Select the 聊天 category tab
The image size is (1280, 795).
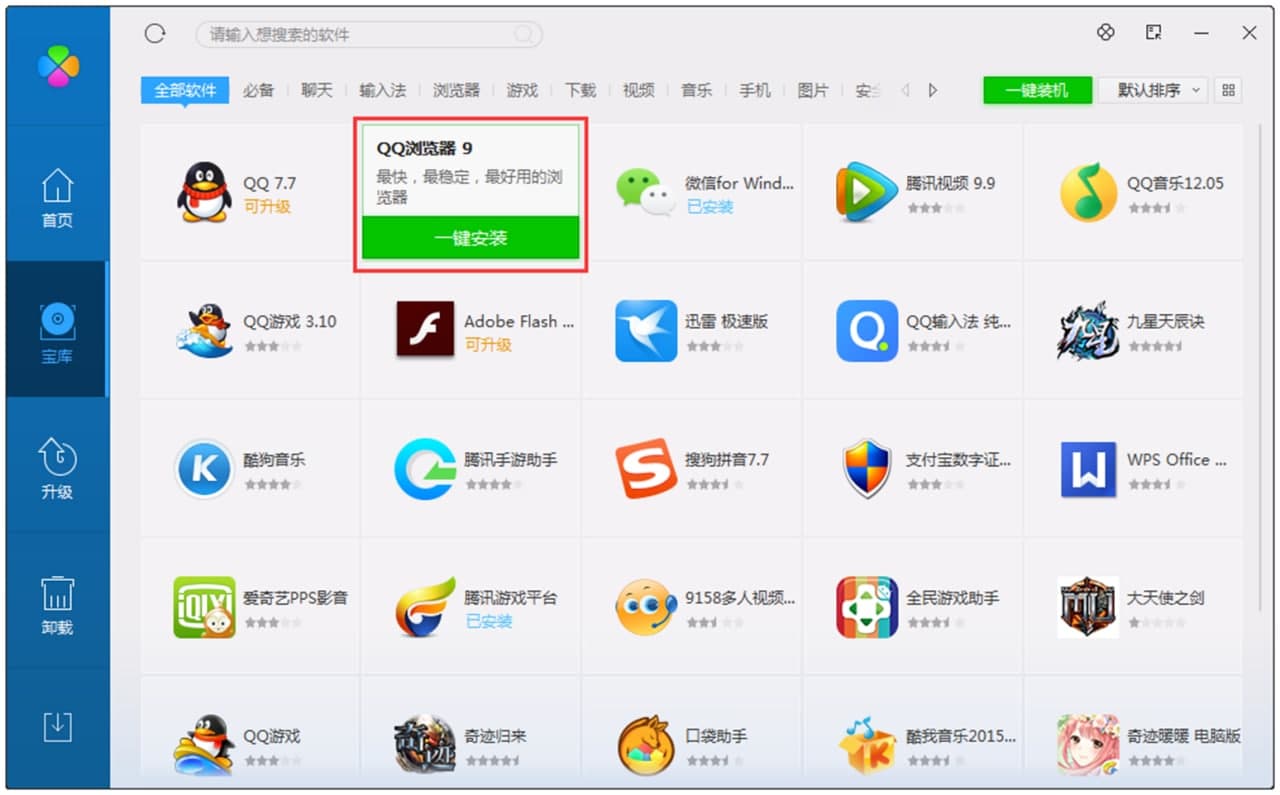(316, 90)
